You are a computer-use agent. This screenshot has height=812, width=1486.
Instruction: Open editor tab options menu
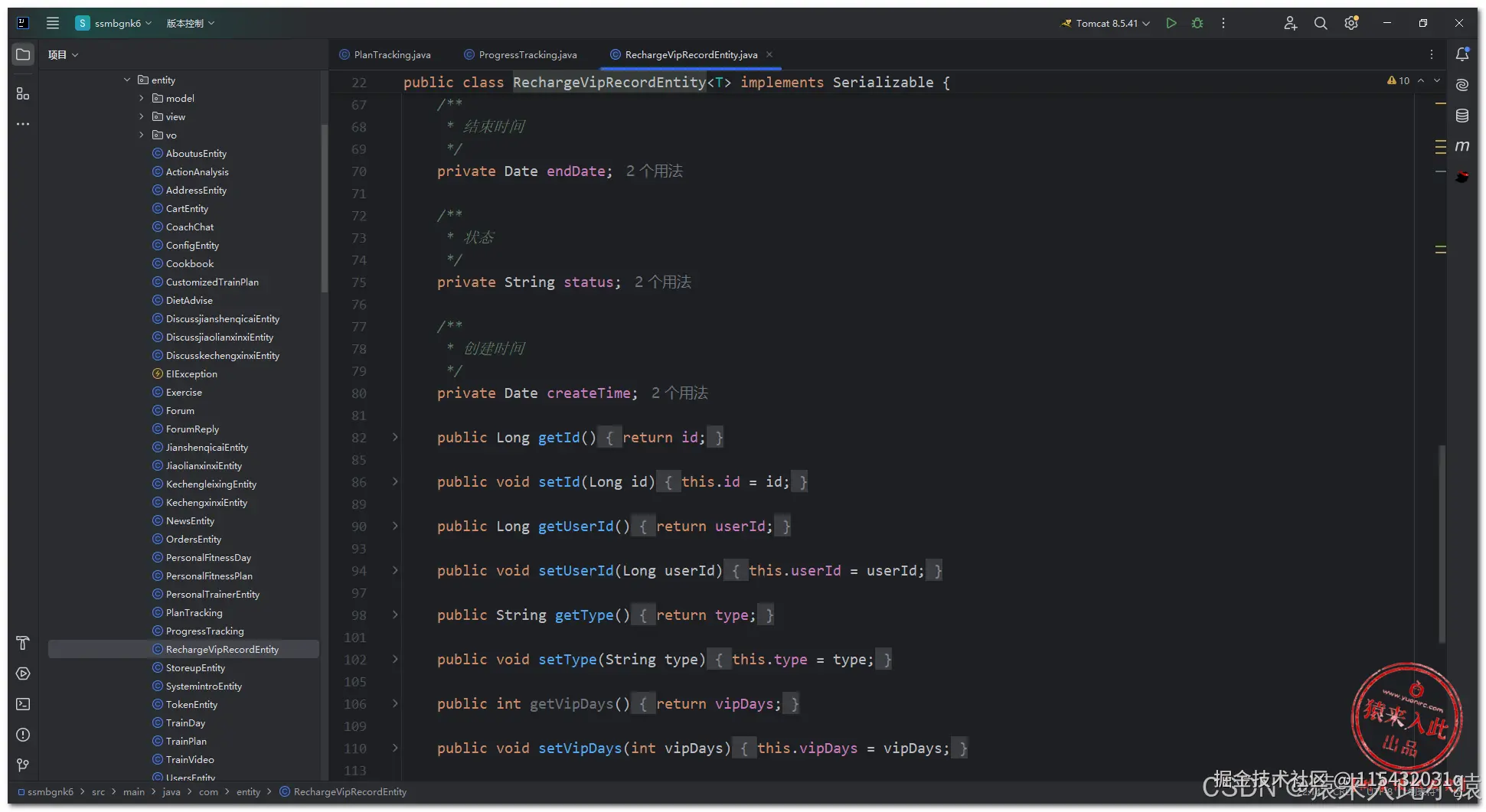[1432, 54]
